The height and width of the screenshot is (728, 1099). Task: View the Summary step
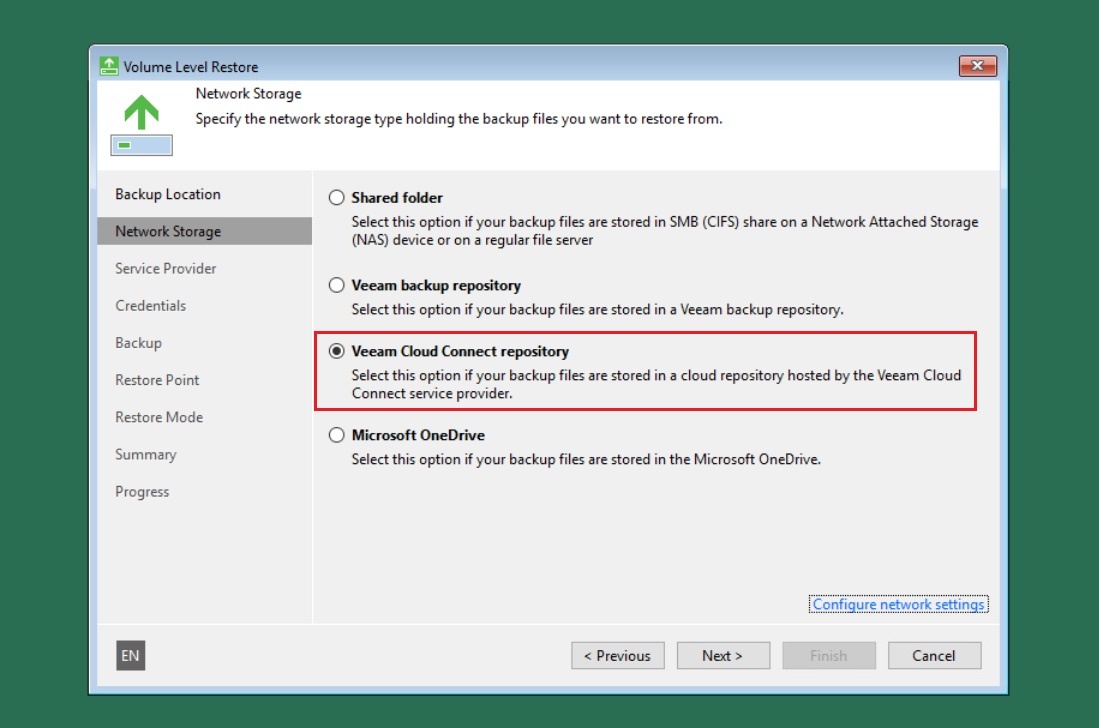(145, 455)
